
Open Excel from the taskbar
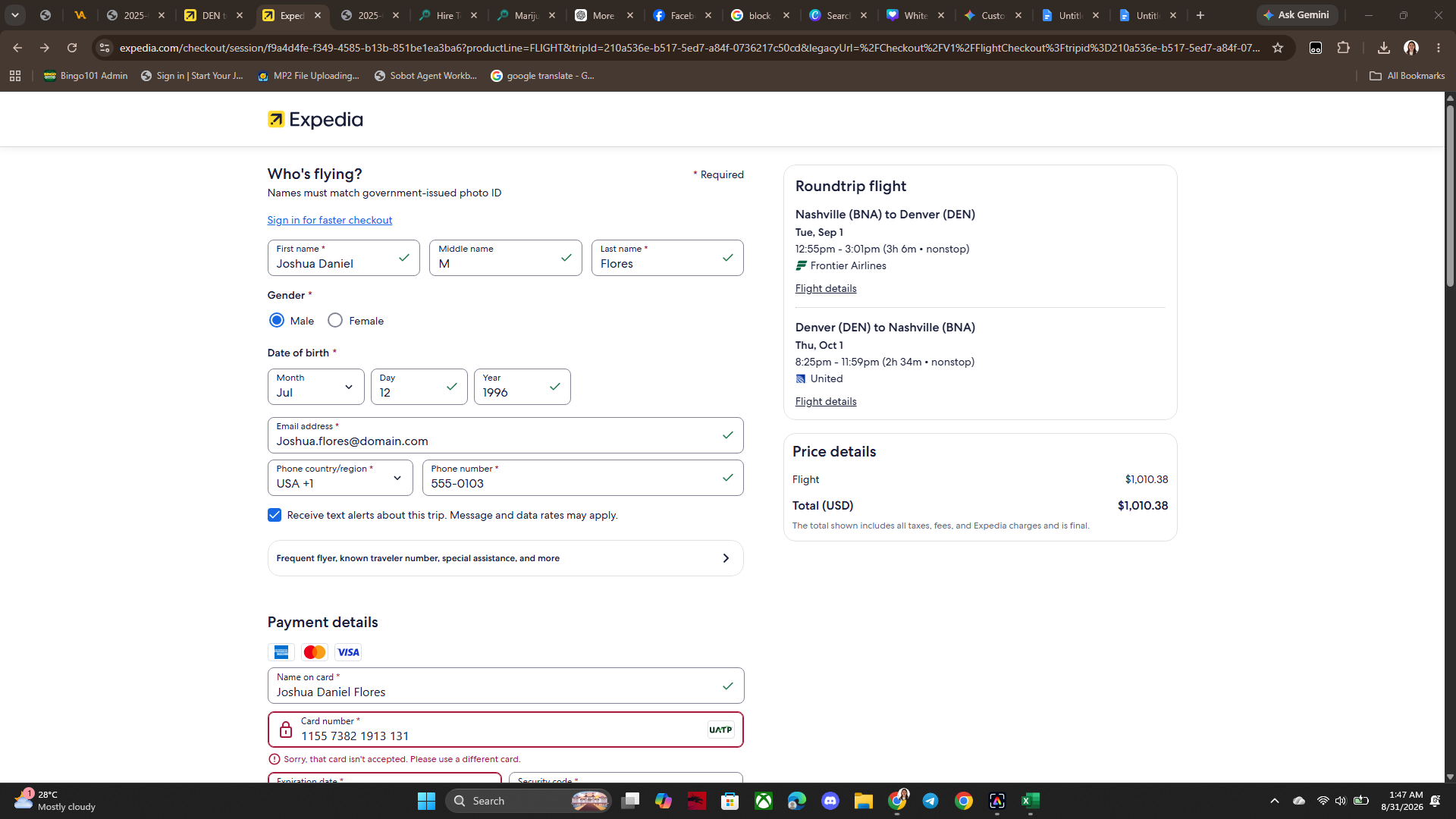pyautogui.click(x=1031, y=801)
